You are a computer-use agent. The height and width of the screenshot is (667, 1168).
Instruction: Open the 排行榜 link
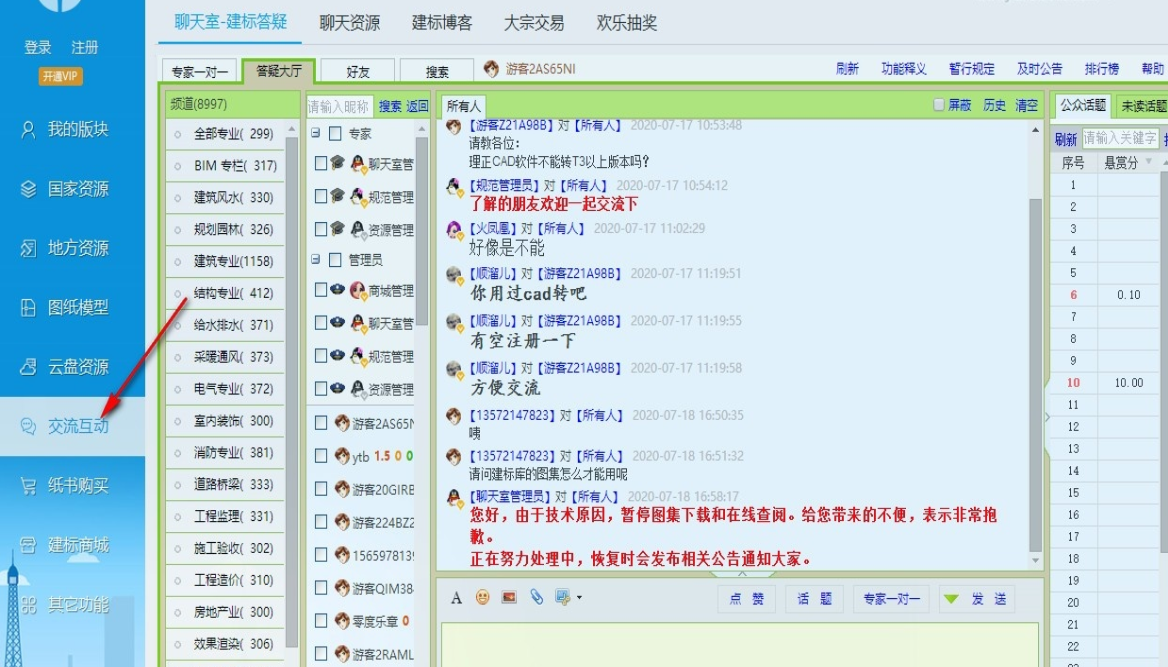pyautogui.click(x=1102, y=69)
